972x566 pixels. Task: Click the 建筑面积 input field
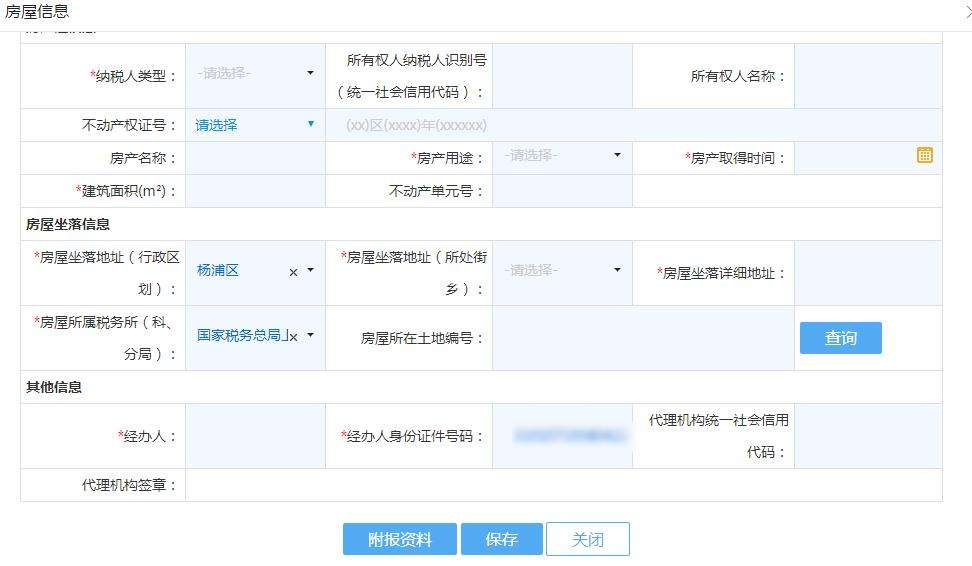coord(255,191)
